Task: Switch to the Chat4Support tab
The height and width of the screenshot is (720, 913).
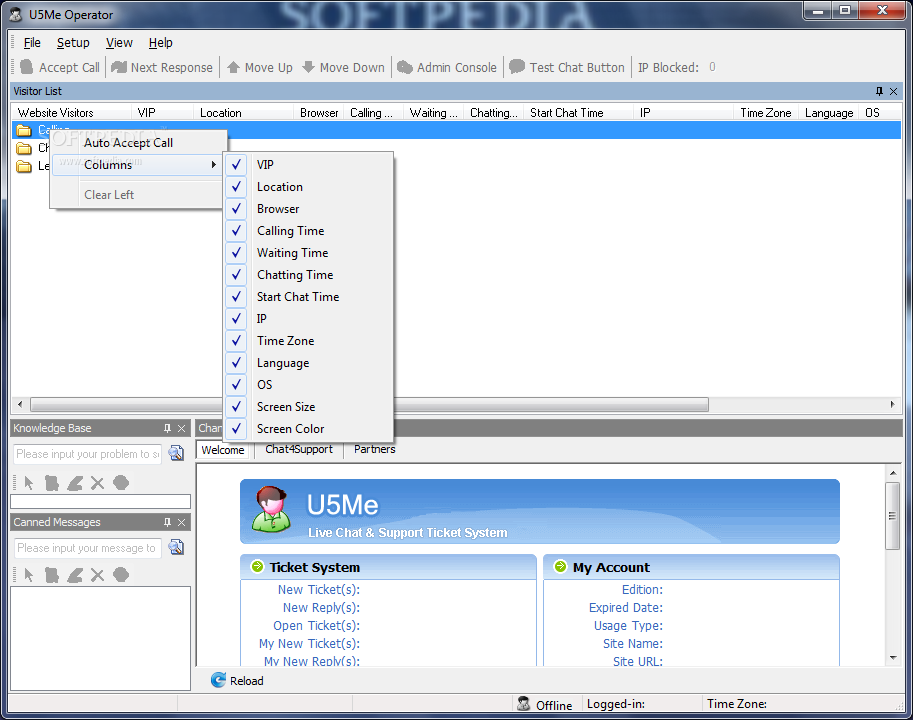Action: point(299,449)
